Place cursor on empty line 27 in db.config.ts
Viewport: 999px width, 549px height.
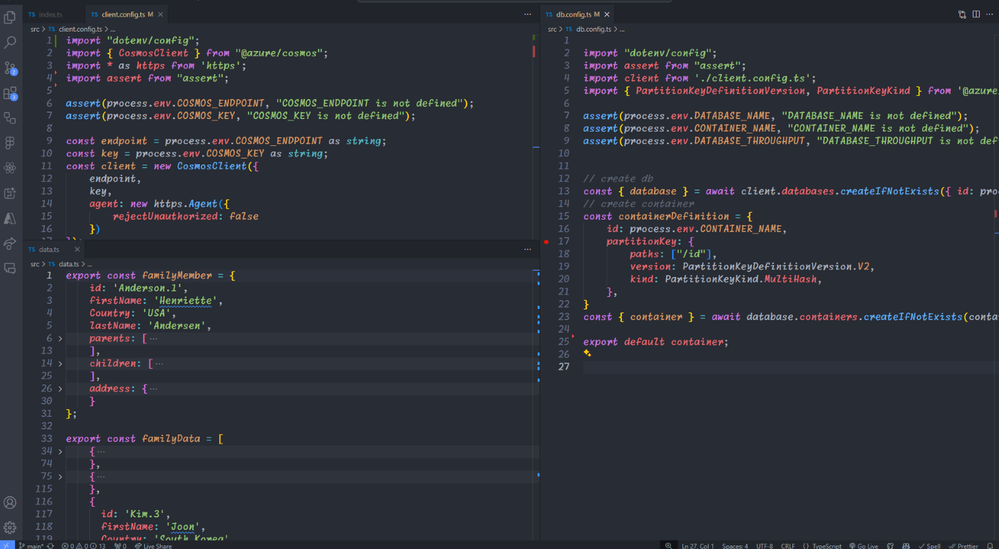tap(790, 367)
